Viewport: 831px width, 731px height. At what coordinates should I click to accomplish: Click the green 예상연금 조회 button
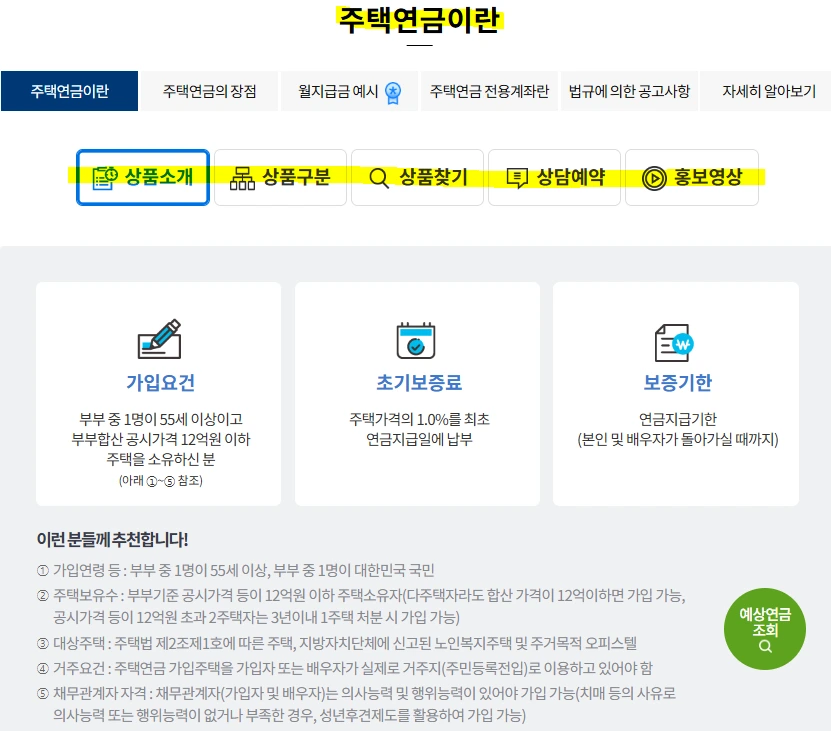[x=763, y=630]
